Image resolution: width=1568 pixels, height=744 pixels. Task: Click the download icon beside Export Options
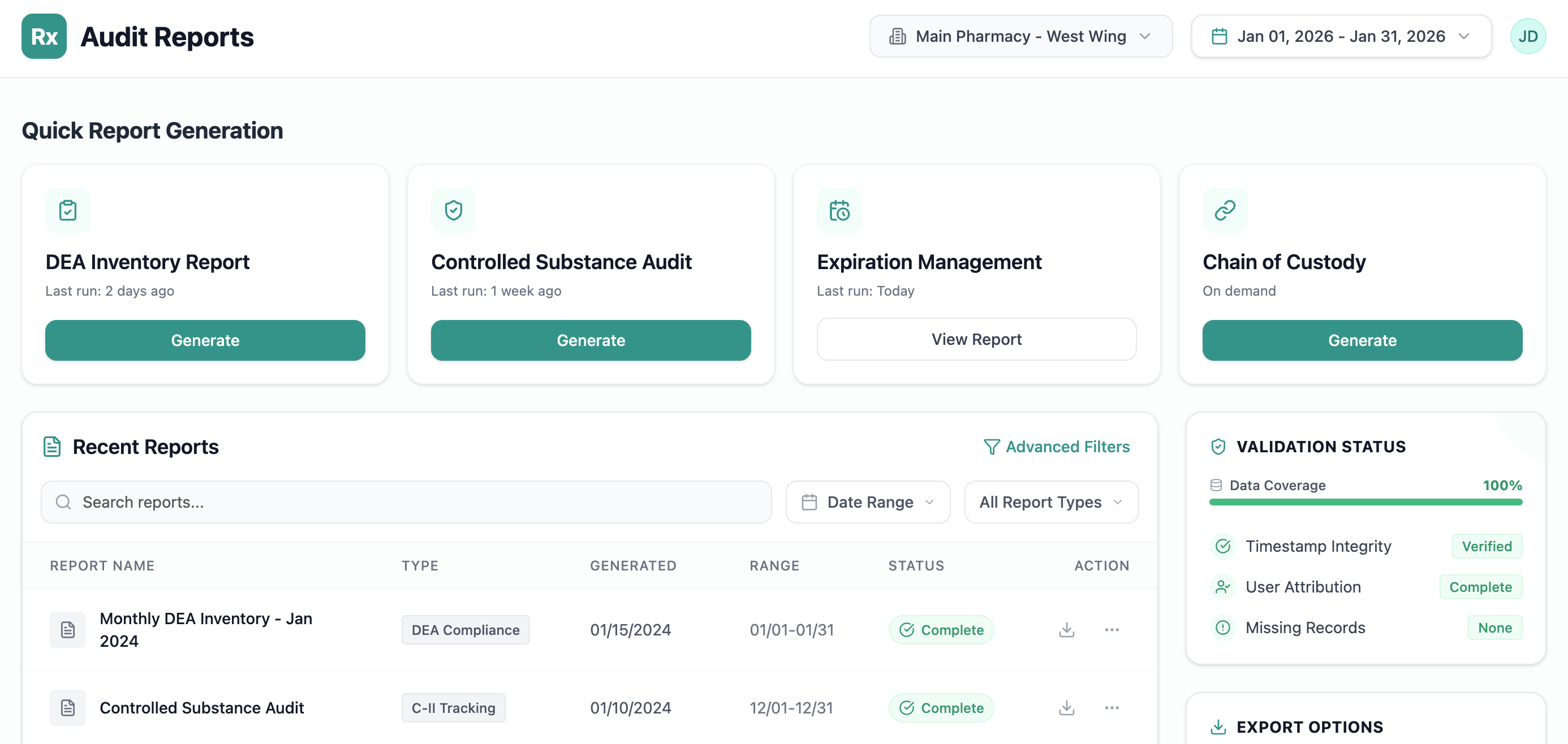(x=1219, y=726)
